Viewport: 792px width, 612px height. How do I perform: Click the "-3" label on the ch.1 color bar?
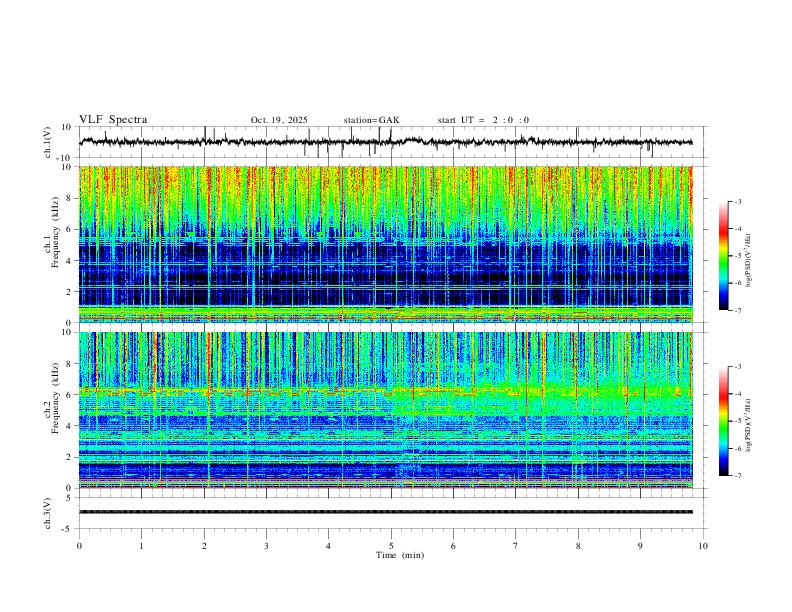(737, 201)
